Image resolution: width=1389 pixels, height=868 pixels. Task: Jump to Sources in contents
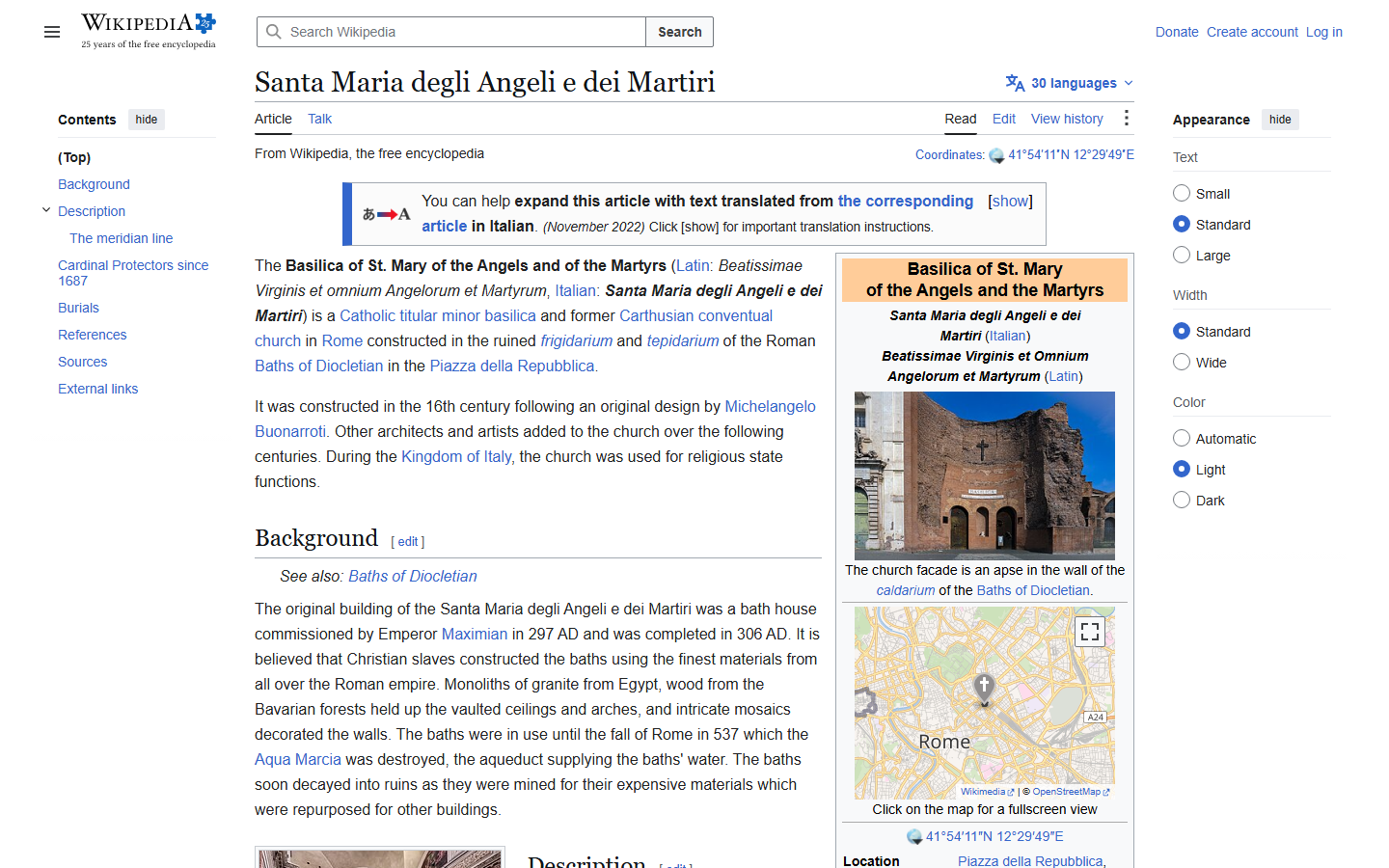click(x=83, y=362)
